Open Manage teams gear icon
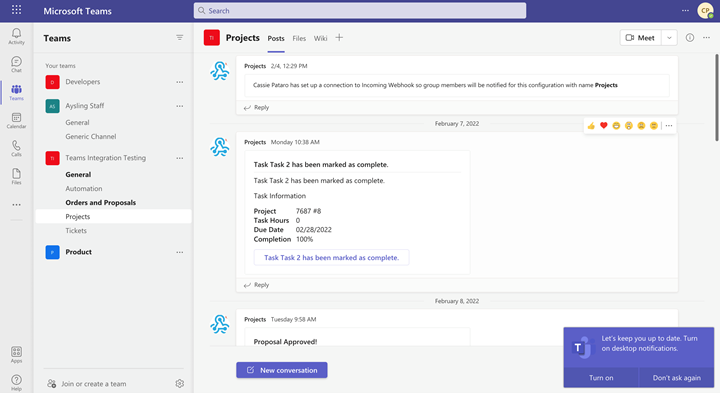 pyautogui.click(x=180, y=383)
